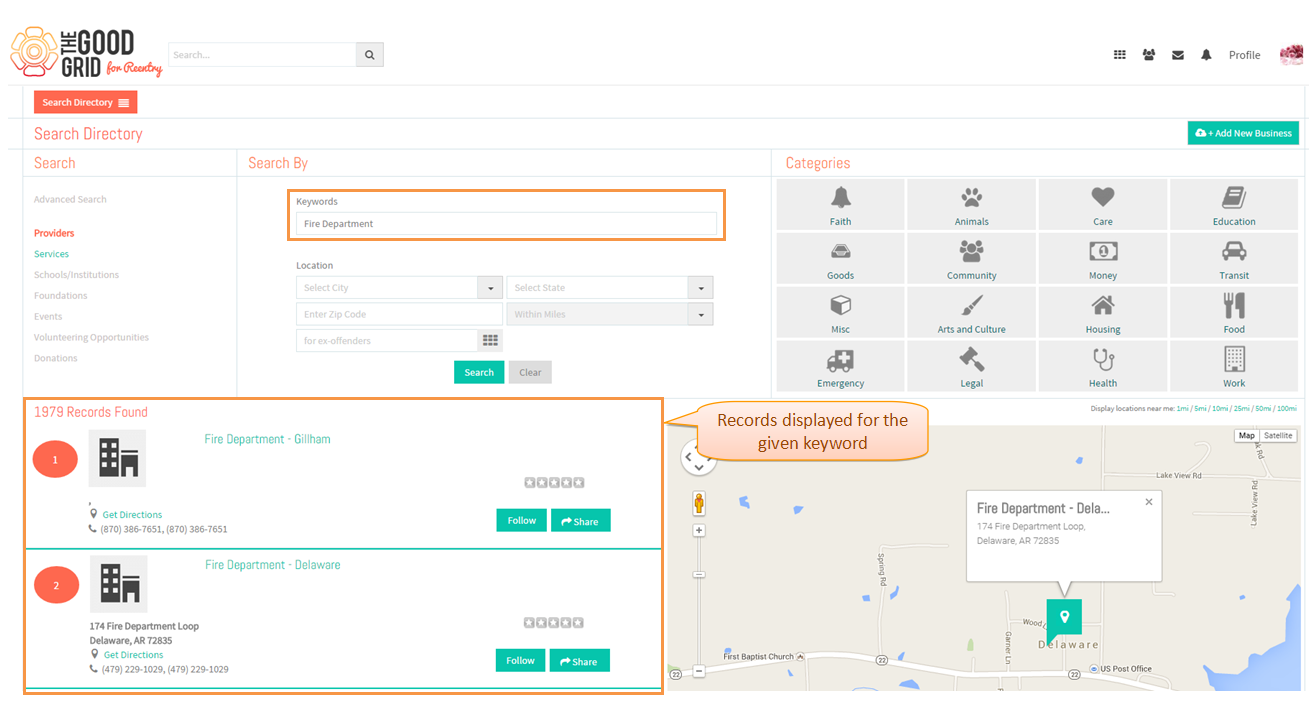The width and height of the screenshot is (1309, 705).
Task: Open the apps grid icon
Action: 1120,55
